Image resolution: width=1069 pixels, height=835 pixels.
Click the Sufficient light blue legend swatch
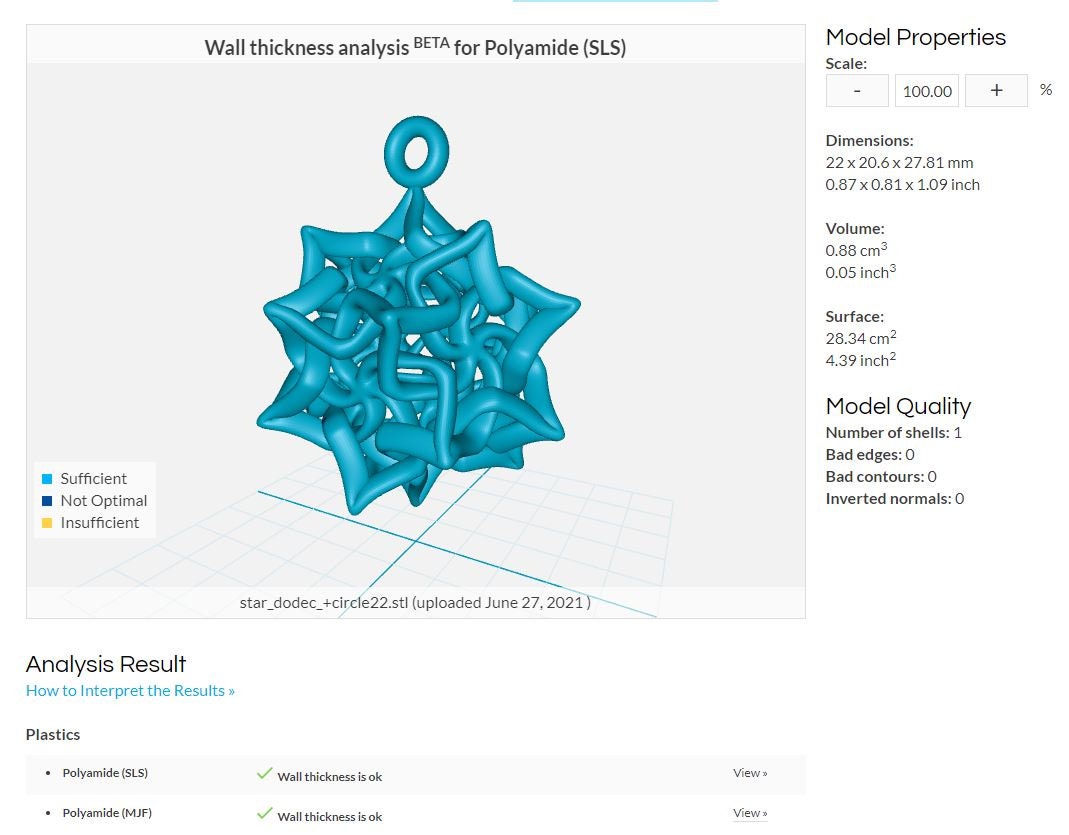tap(47, 479)
